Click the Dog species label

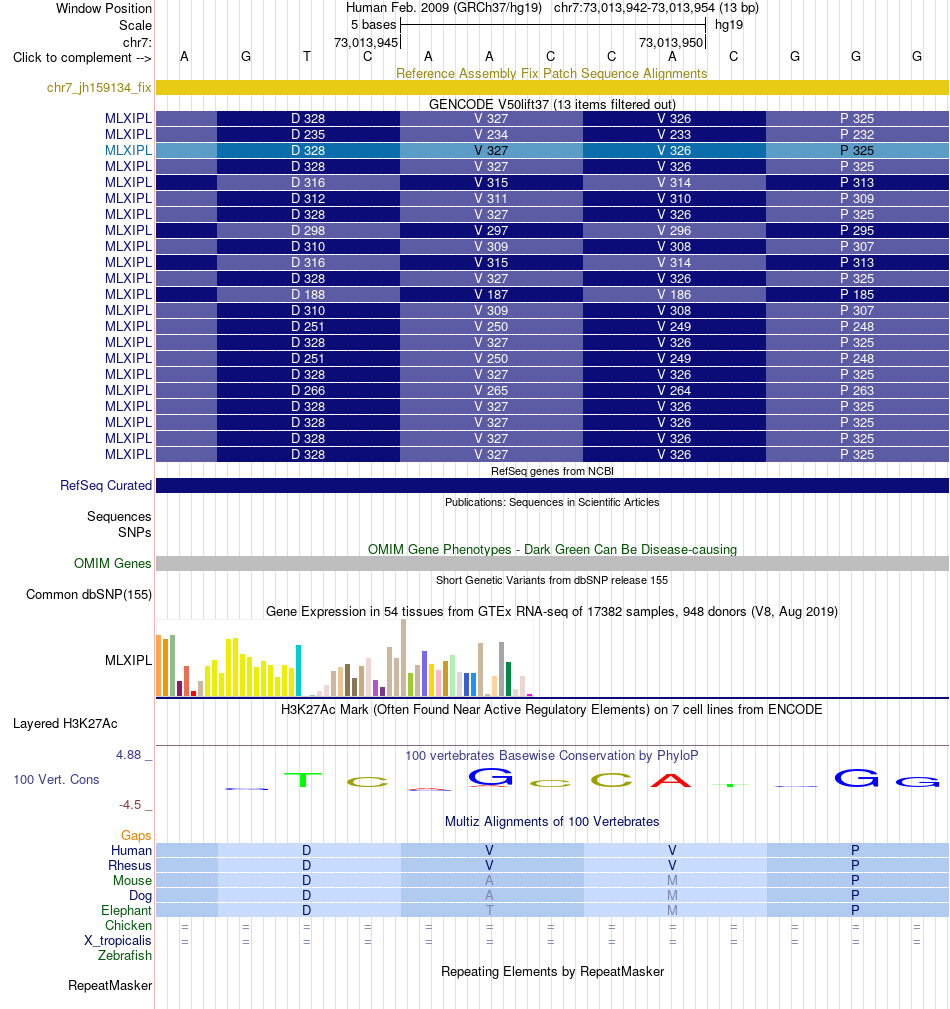140,895
